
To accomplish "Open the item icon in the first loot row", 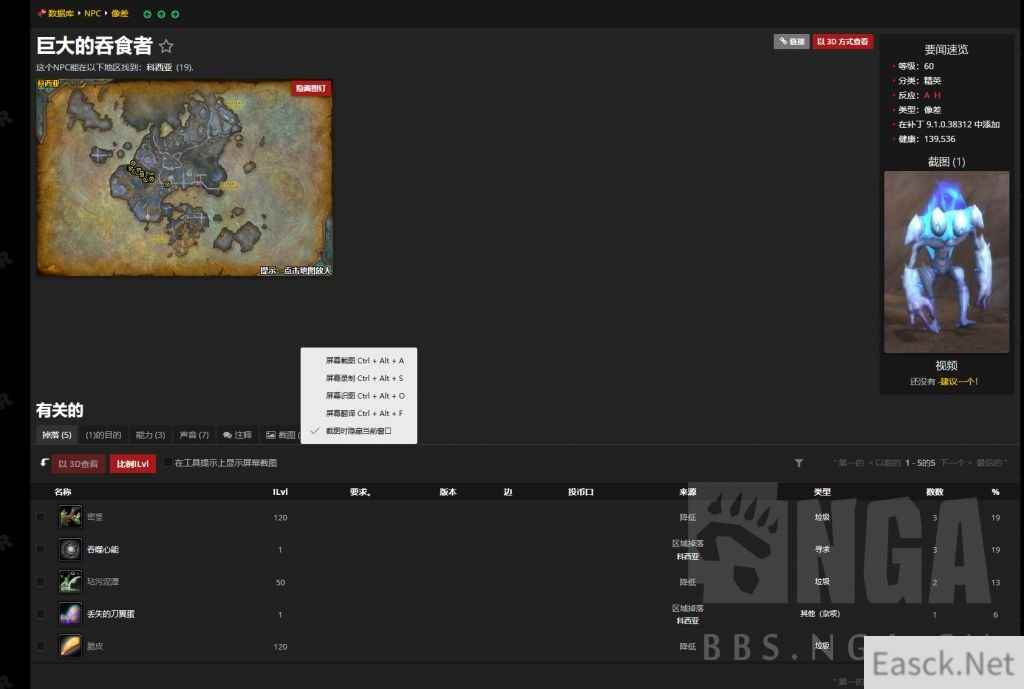I will [70, 517].
